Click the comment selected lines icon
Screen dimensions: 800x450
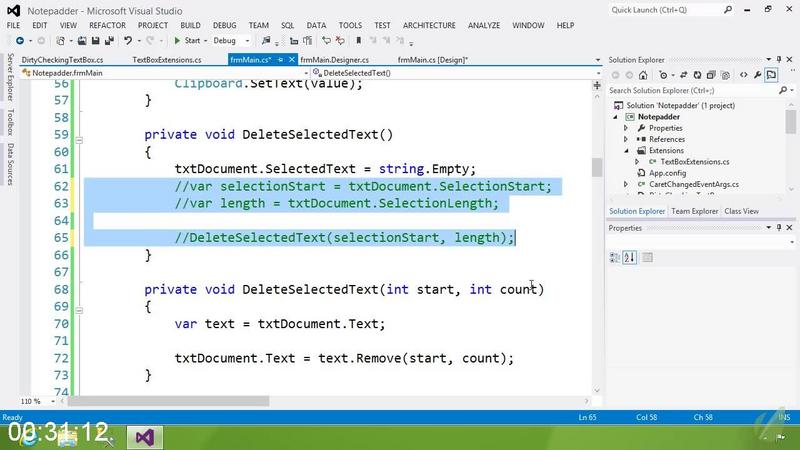click(326, 40)
